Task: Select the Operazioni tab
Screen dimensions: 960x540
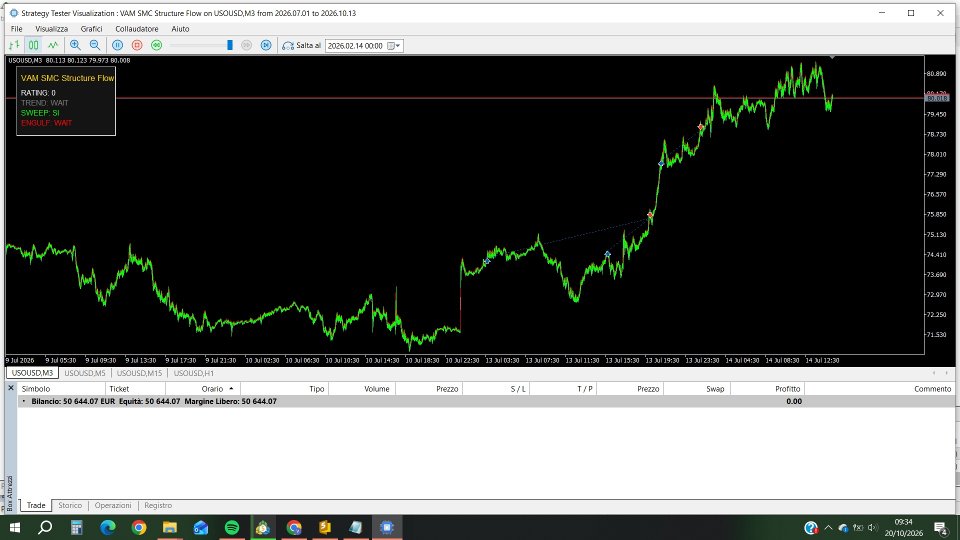Action: pyautogui.click(x=113, y=505)
